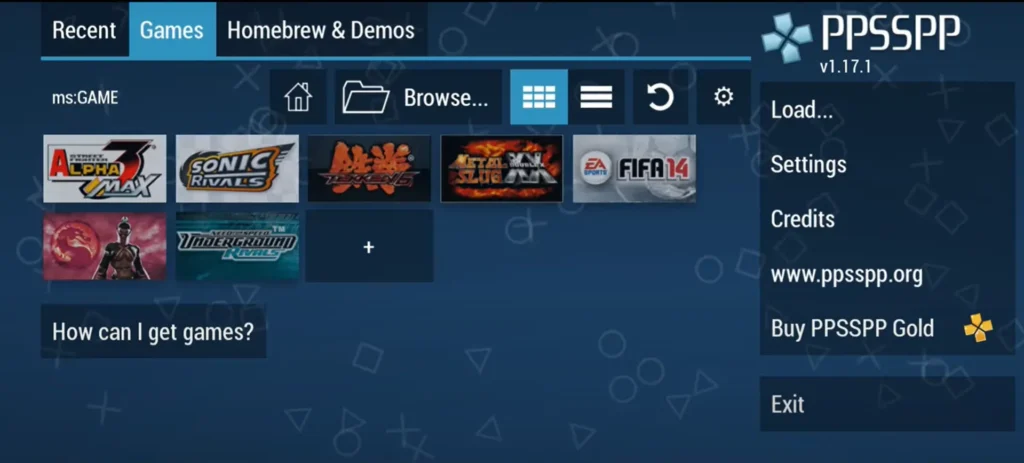Image resolution: width=1024 pixels, height=463 pixels.
Task: Open Settings from the side menu
Action: 888,164
